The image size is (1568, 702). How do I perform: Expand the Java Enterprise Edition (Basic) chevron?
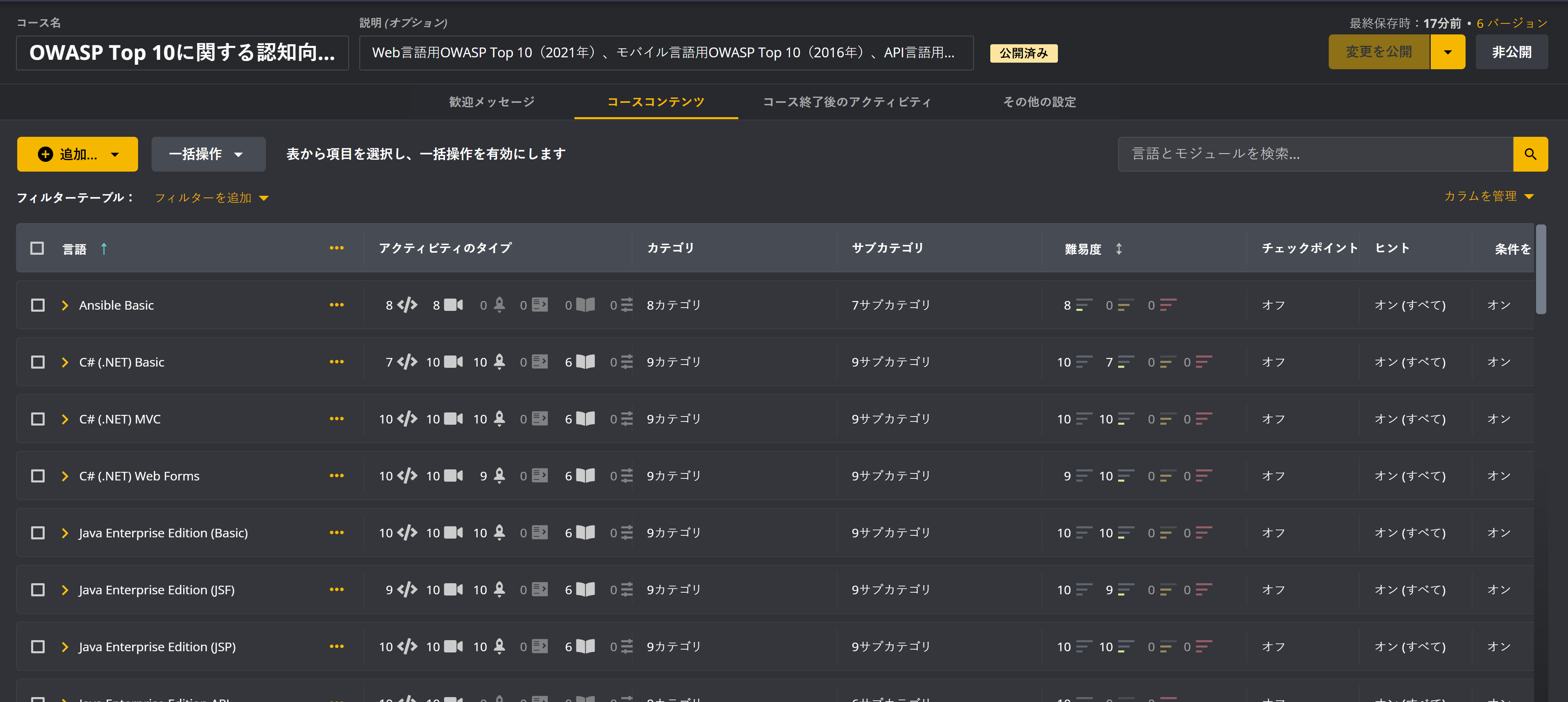coord(65,533)
